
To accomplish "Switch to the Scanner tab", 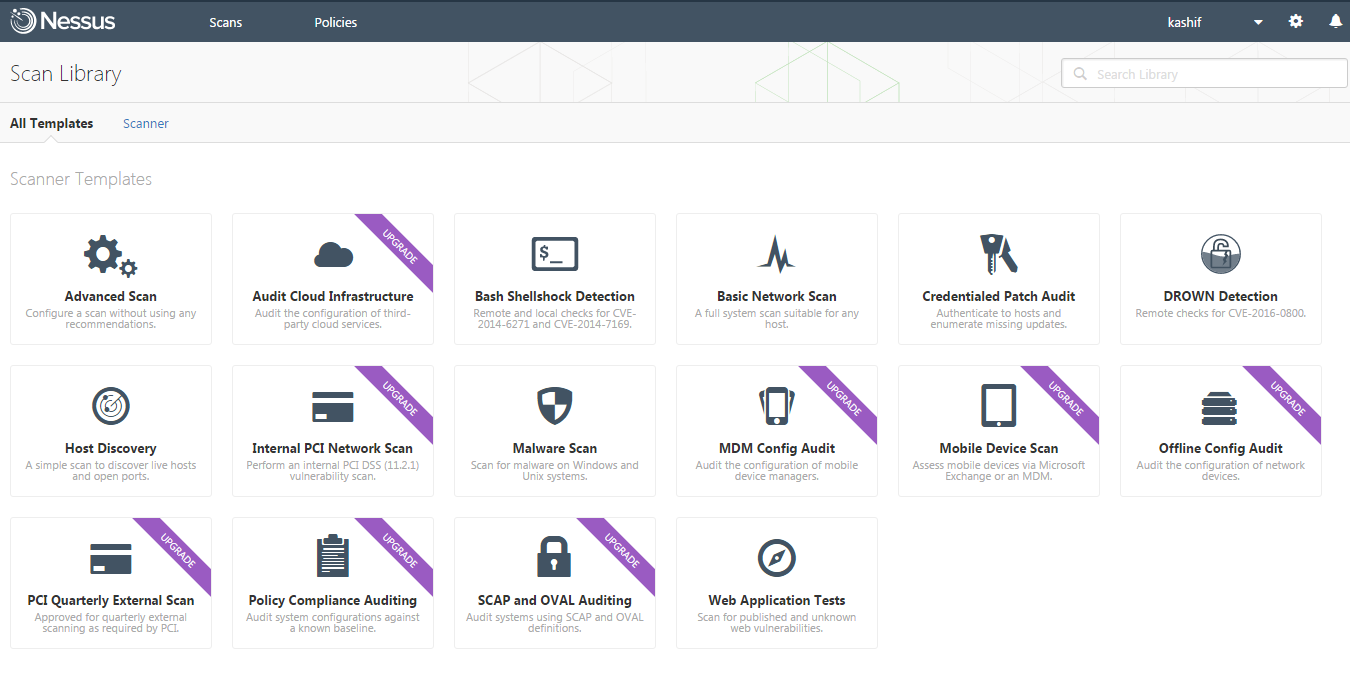I will pyautogui.click(x=146, y=123).
